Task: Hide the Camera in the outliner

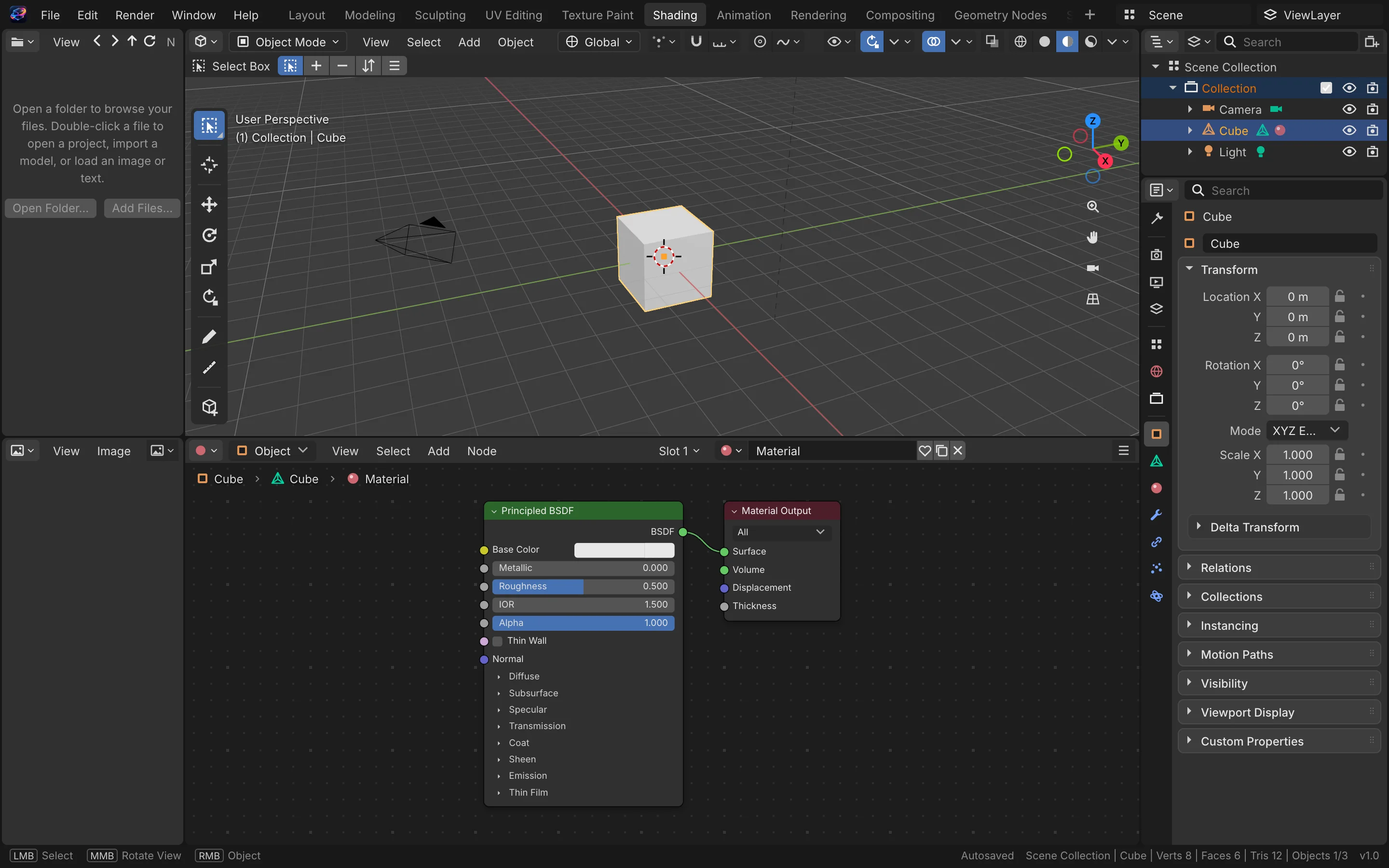Action: [1349, 109]
